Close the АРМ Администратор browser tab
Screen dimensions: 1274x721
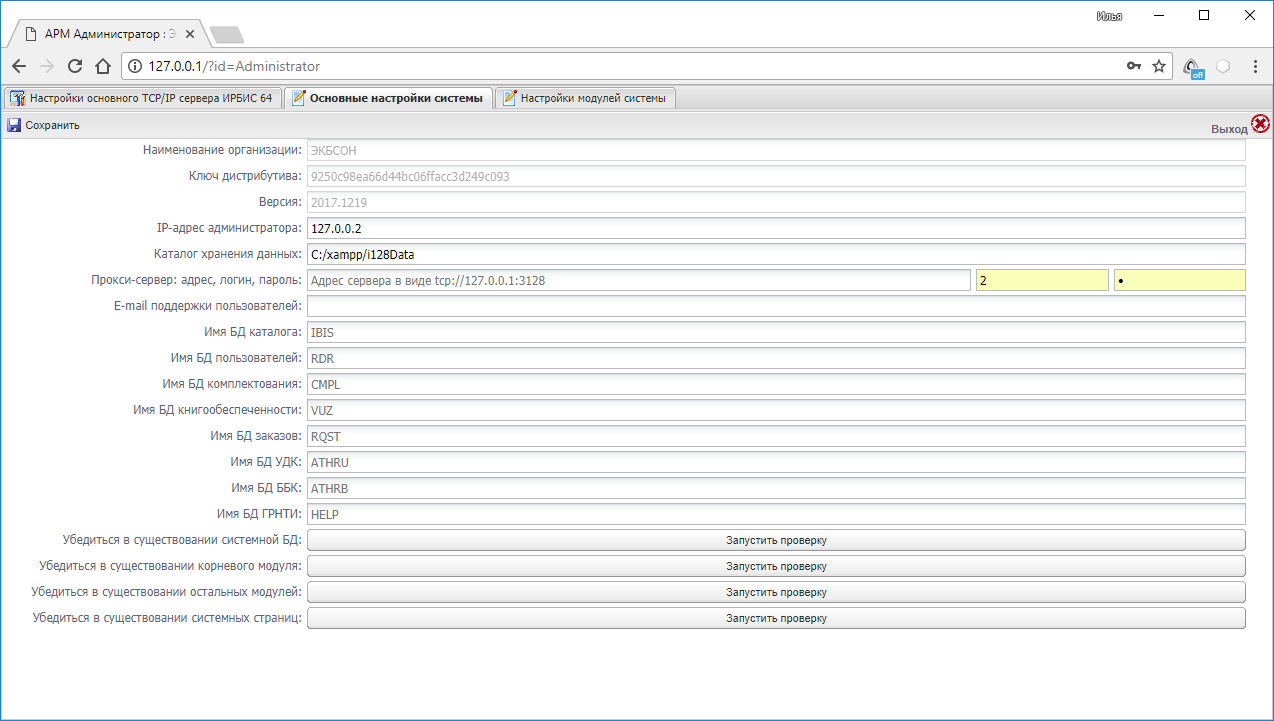[x=190, y=33]
